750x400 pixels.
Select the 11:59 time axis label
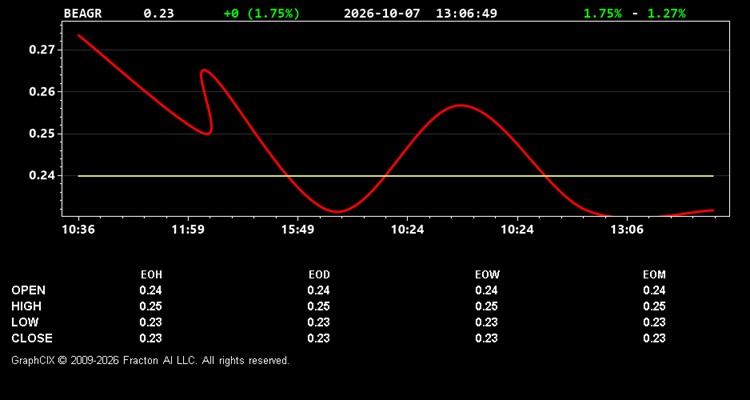click(x=188, y=230)
